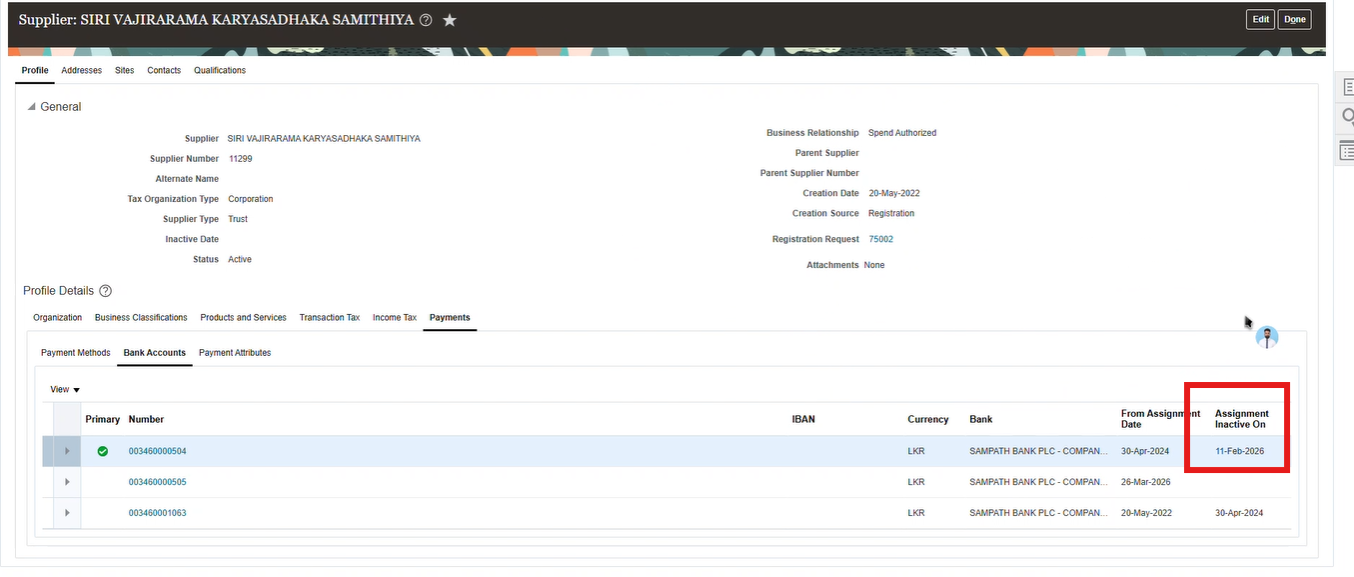Click the Done button
This screenshot has height=577, width=1354.
click(x=1294, y=20)
